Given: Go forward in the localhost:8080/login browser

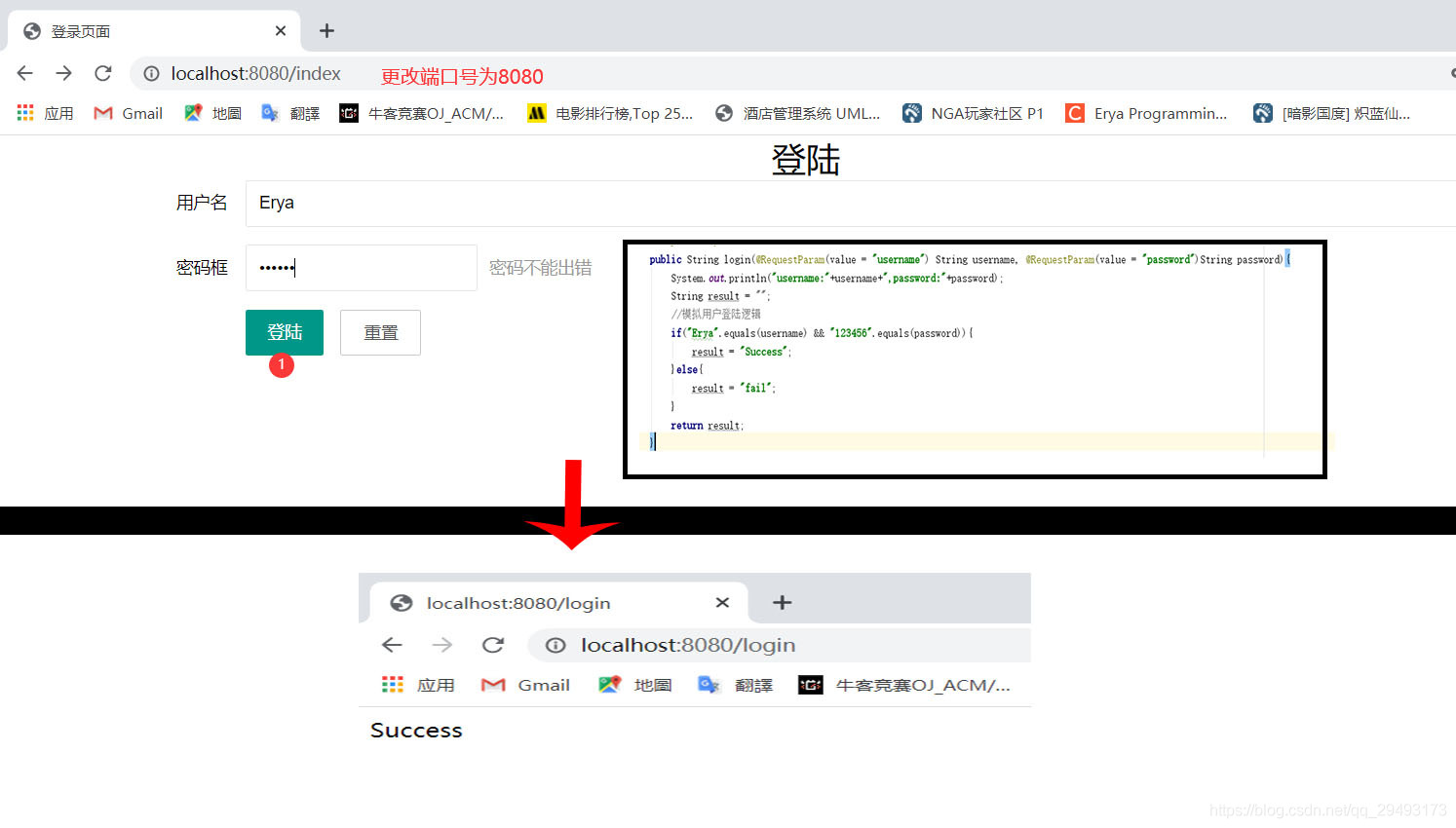Looking at the screenshot, I should tap(442, 645).
